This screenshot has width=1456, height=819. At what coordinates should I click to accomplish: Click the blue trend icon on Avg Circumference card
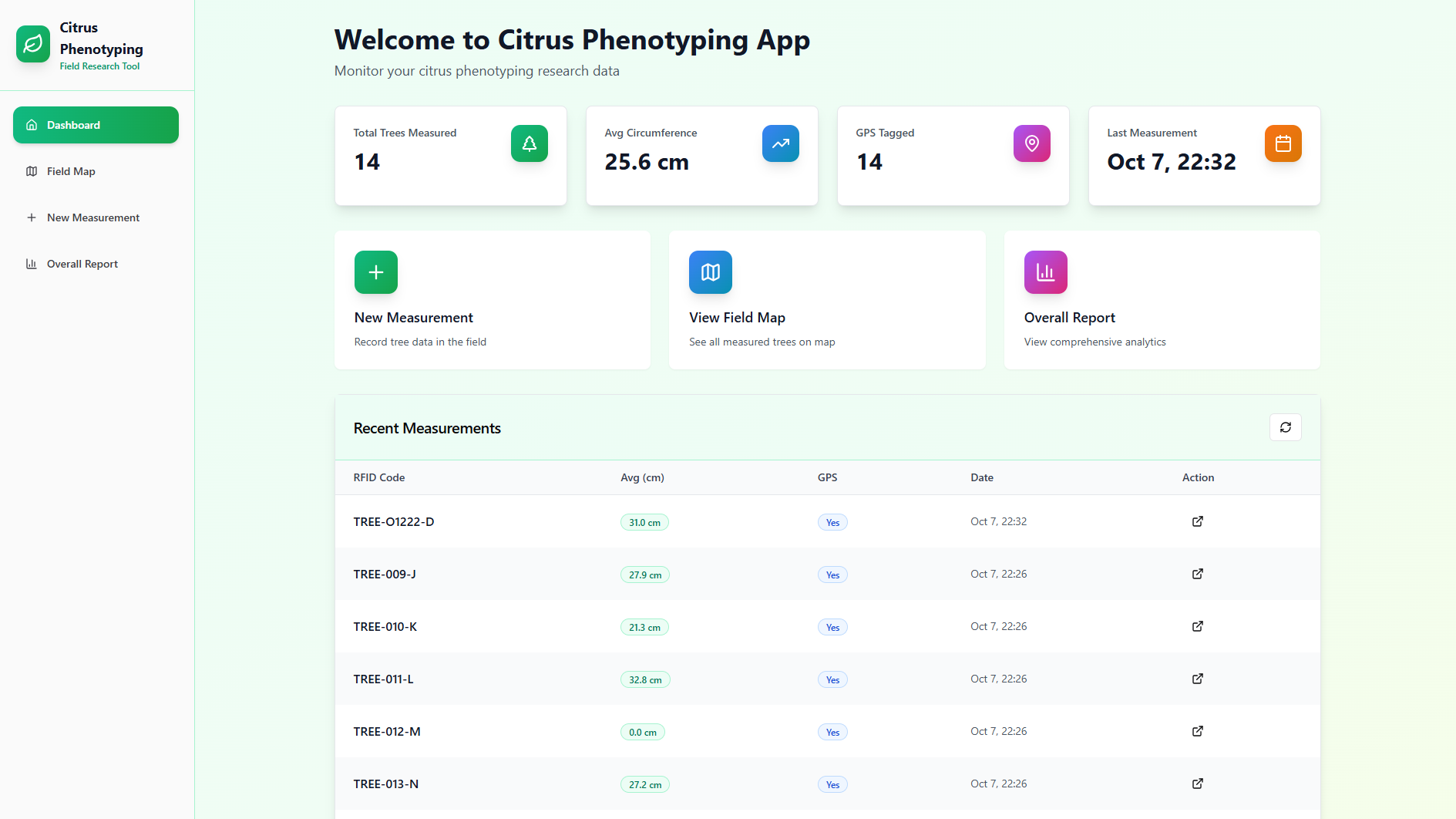(x=781, y=143)
